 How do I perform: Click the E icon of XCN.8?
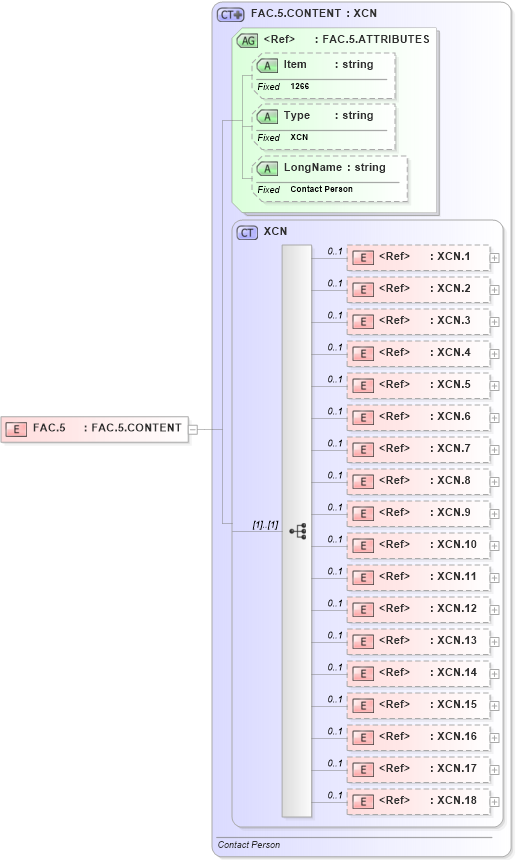coord(363,482)
